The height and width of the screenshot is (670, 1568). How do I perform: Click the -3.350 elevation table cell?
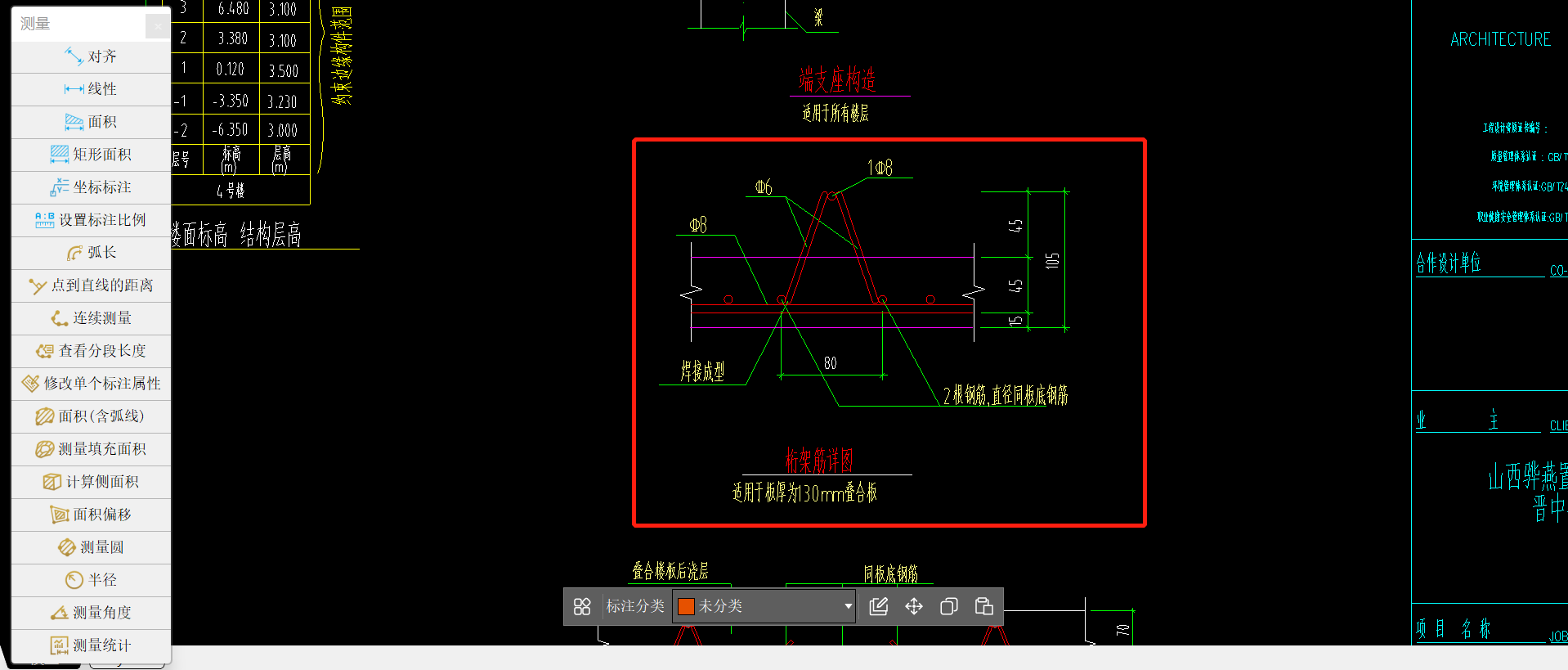[230, 101]
